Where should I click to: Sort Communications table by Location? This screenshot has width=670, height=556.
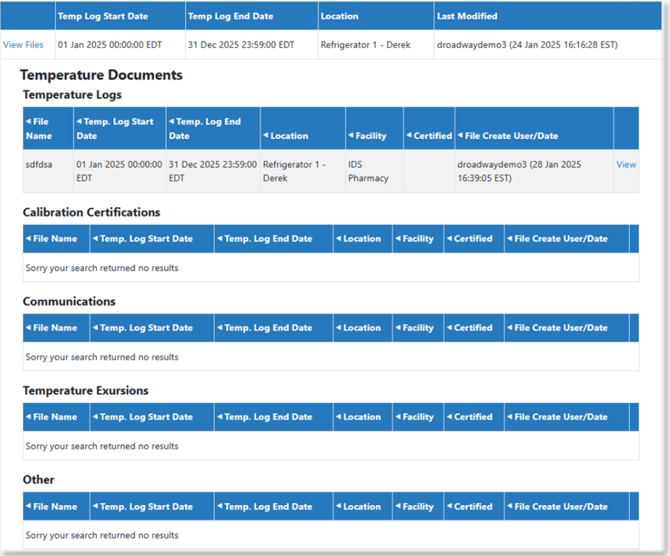point(358,328)
